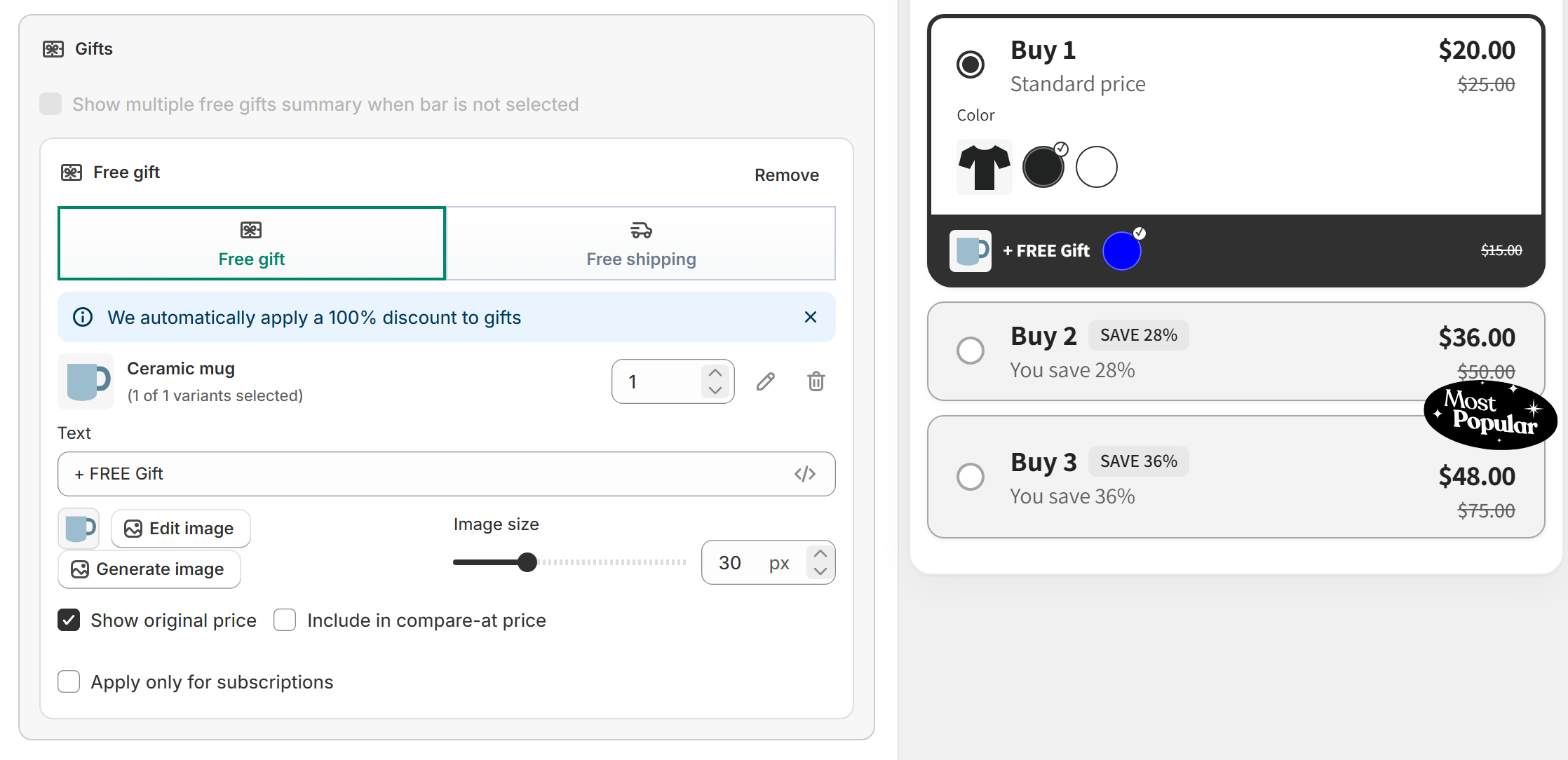This screenshot has height=760, width=1568.
Task: Uncheck Show original price
Action: [69, 620]
